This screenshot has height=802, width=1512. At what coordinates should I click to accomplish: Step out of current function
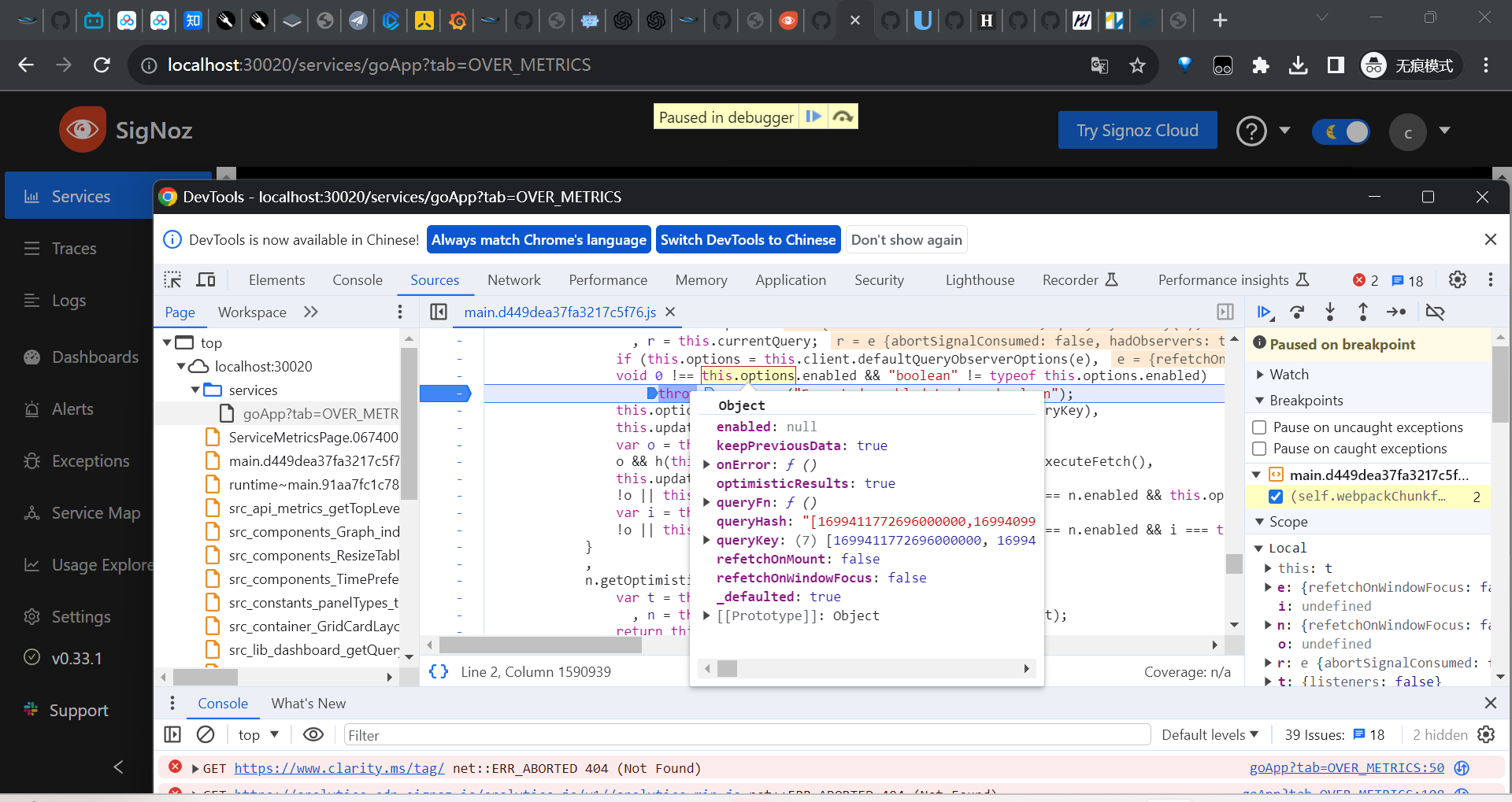pos(1362,312)
